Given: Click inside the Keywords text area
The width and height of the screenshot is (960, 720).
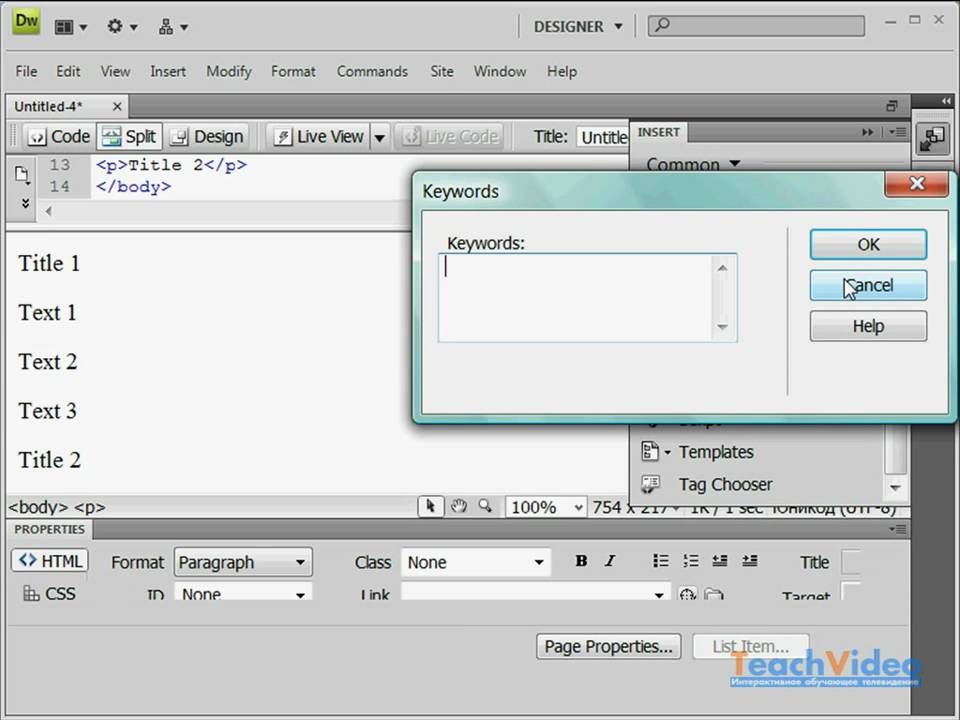Looking at the screenshot, I should (x=587, y=298).
